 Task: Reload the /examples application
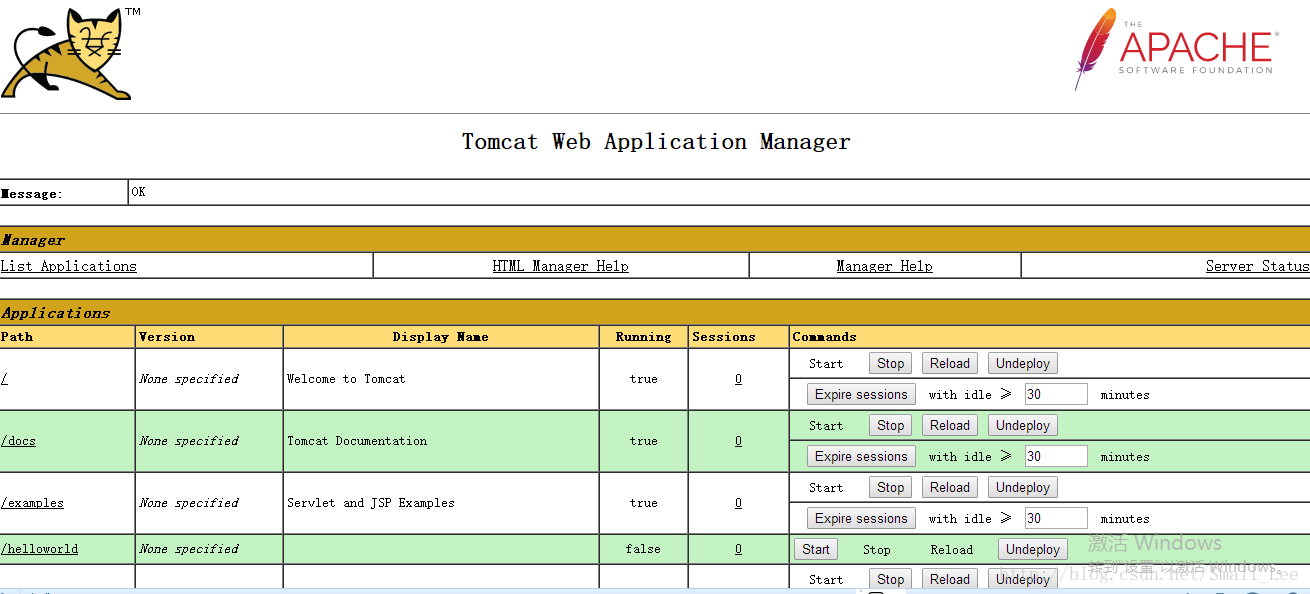(x=950, y=488)
